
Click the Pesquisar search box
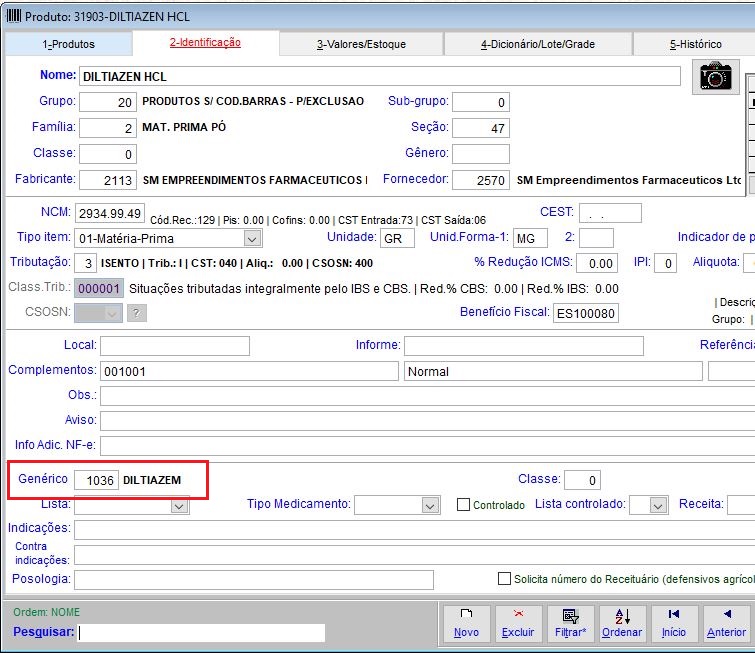tap(202, 633)
